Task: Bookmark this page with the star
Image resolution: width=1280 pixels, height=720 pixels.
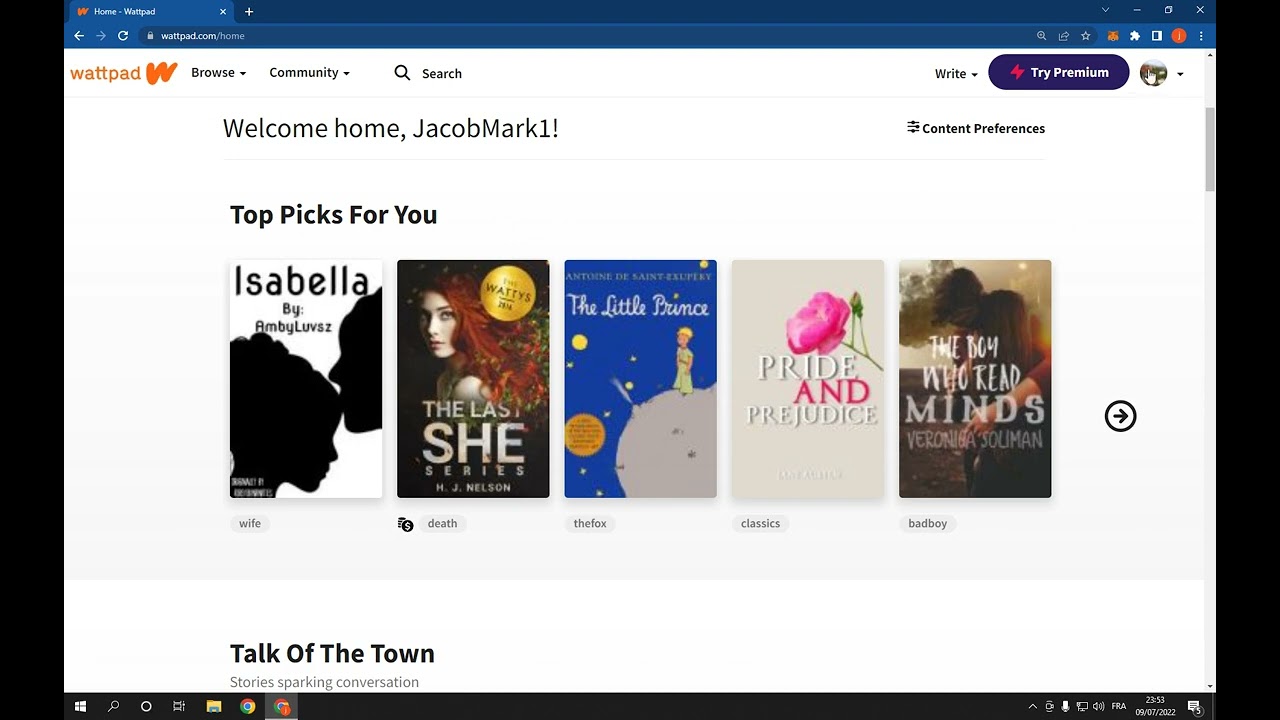Action: pos(1086,36)
